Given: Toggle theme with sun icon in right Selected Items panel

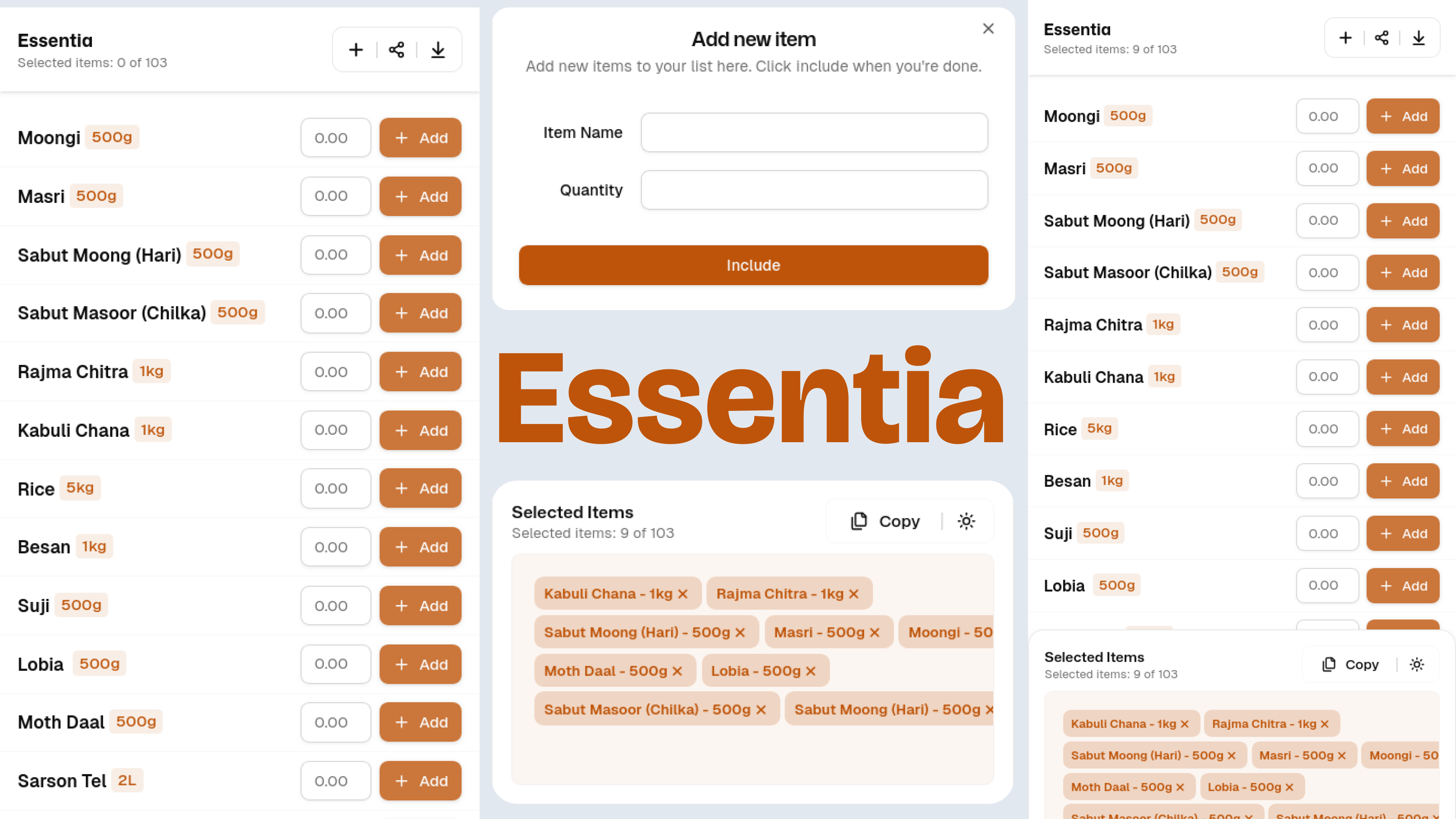Looking at the screenshot, I should [x=1417, y=664].
